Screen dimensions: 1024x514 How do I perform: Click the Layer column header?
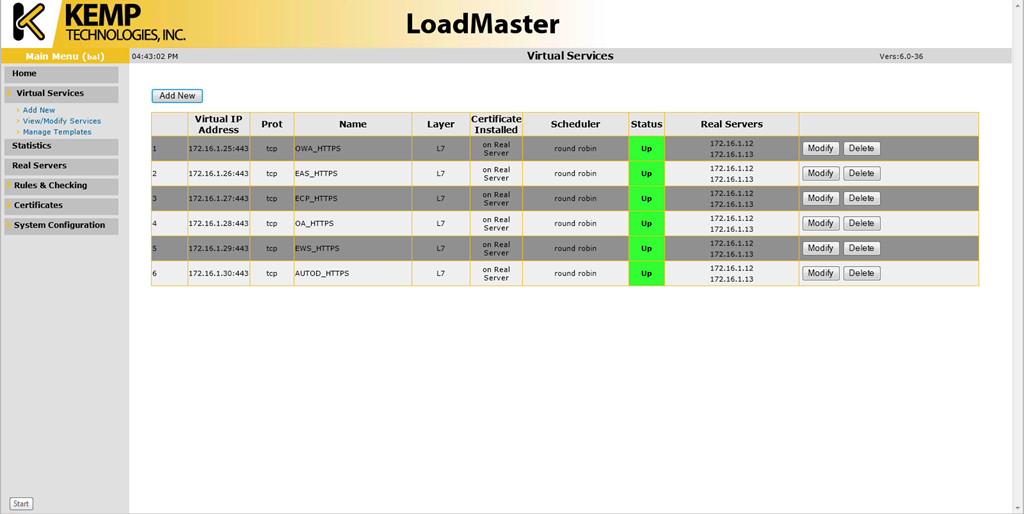tap(441, 124)
